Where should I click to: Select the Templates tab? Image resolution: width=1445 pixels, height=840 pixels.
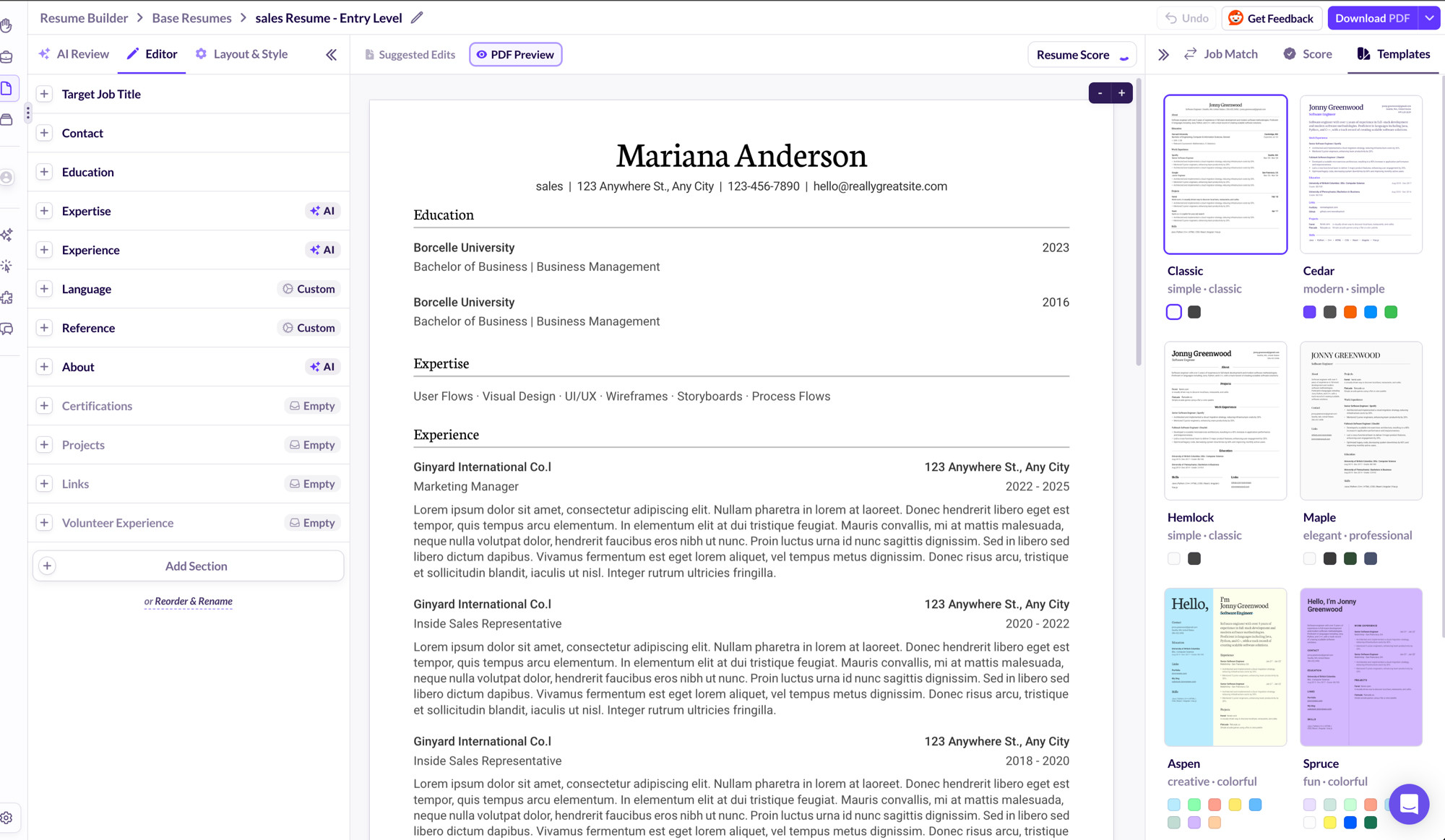1394,54
